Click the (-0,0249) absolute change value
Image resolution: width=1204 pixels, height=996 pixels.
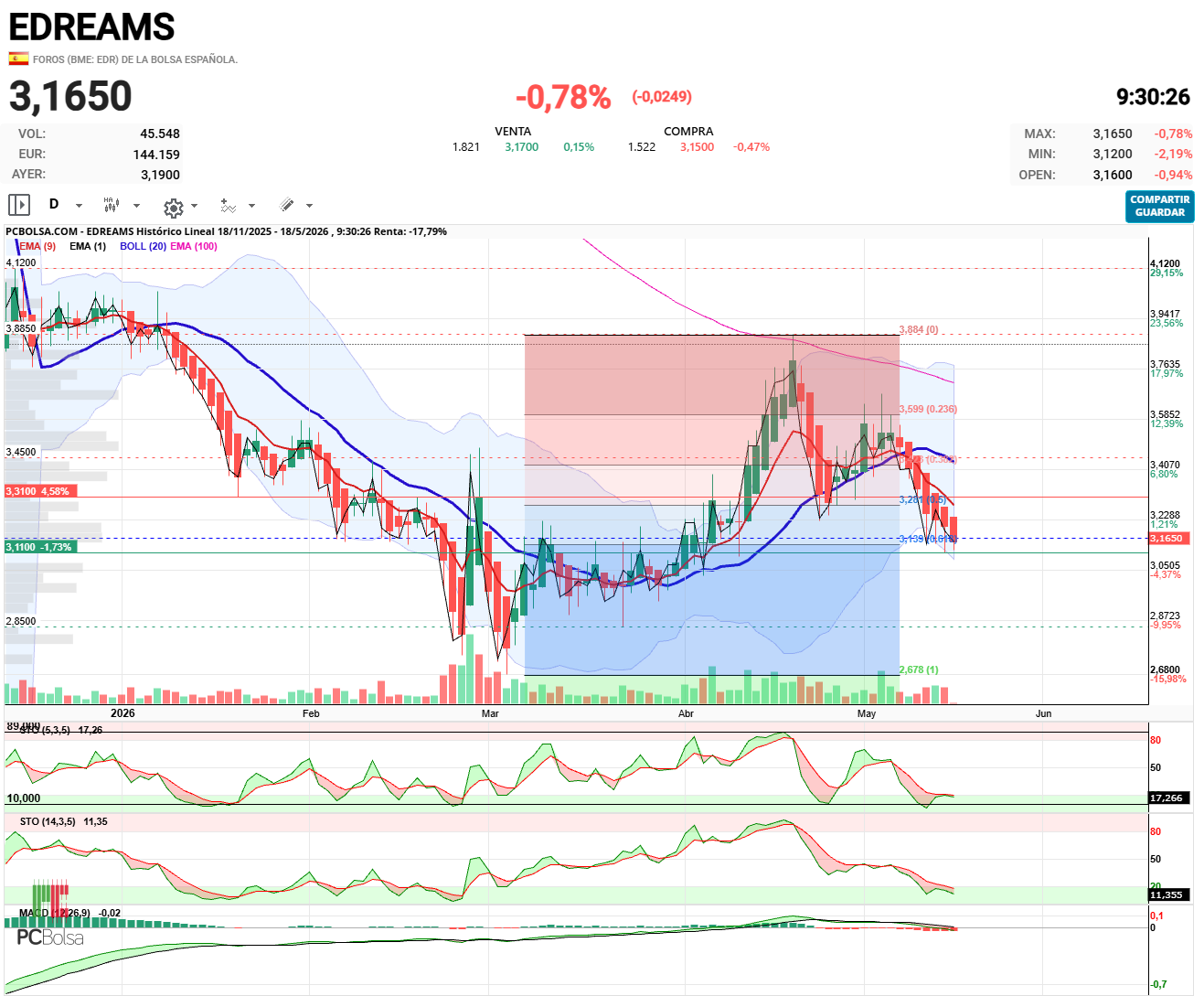tap(662, 97)
